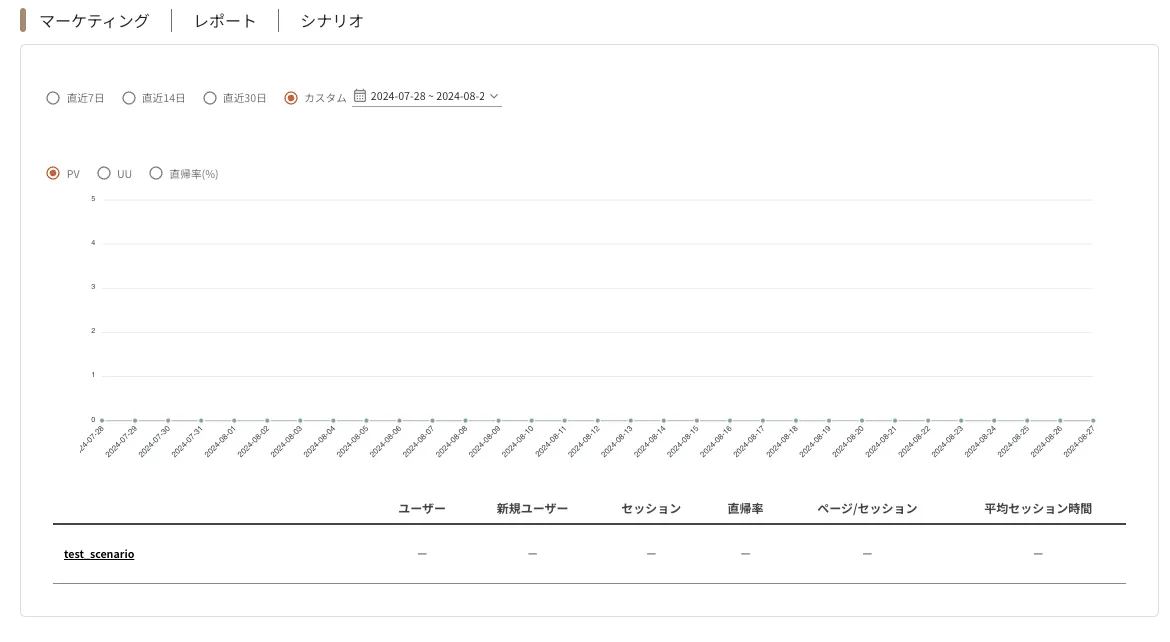The width and height of the screenshot is (1170, 642).
Task: Expand the date range dropdown chevron
Action: [494, 96]
